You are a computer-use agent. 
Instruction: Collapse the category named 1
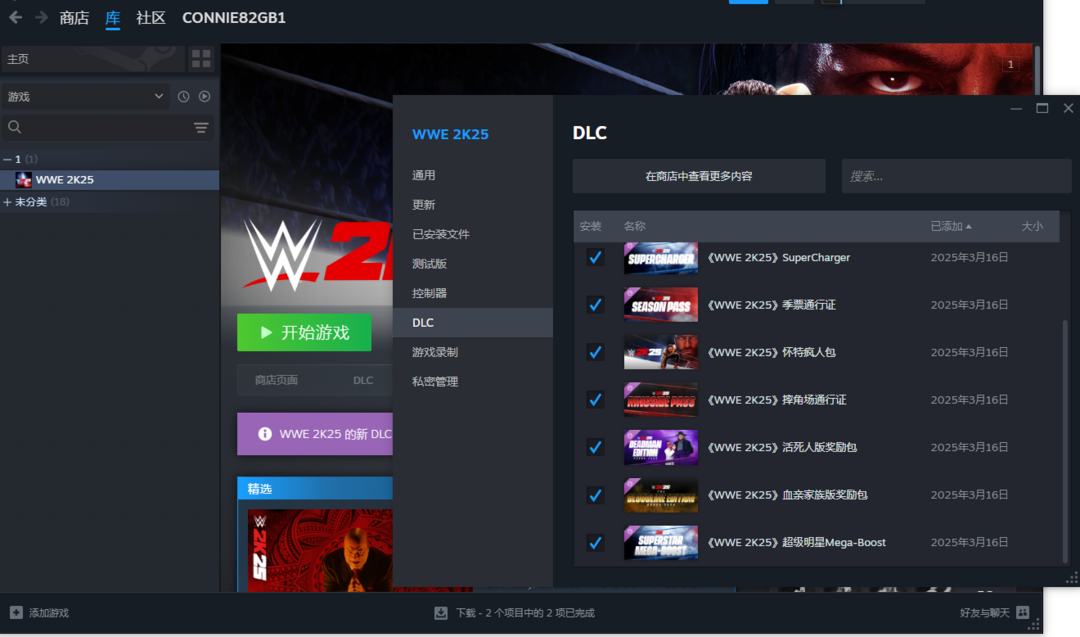click(7, 159)
